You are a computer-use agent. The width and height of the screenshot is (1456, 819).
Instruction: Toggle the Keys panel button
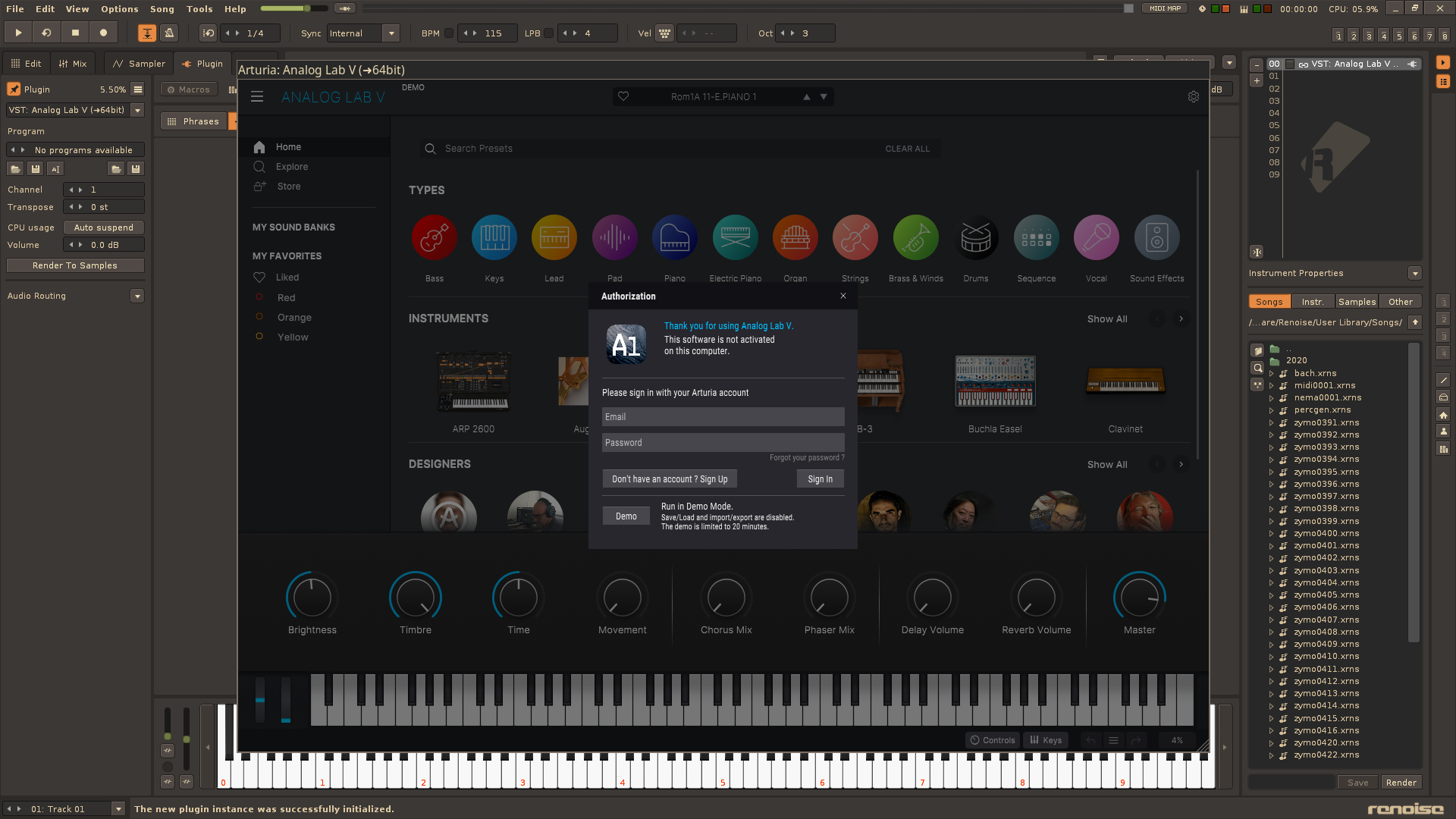pos(1046,740)
